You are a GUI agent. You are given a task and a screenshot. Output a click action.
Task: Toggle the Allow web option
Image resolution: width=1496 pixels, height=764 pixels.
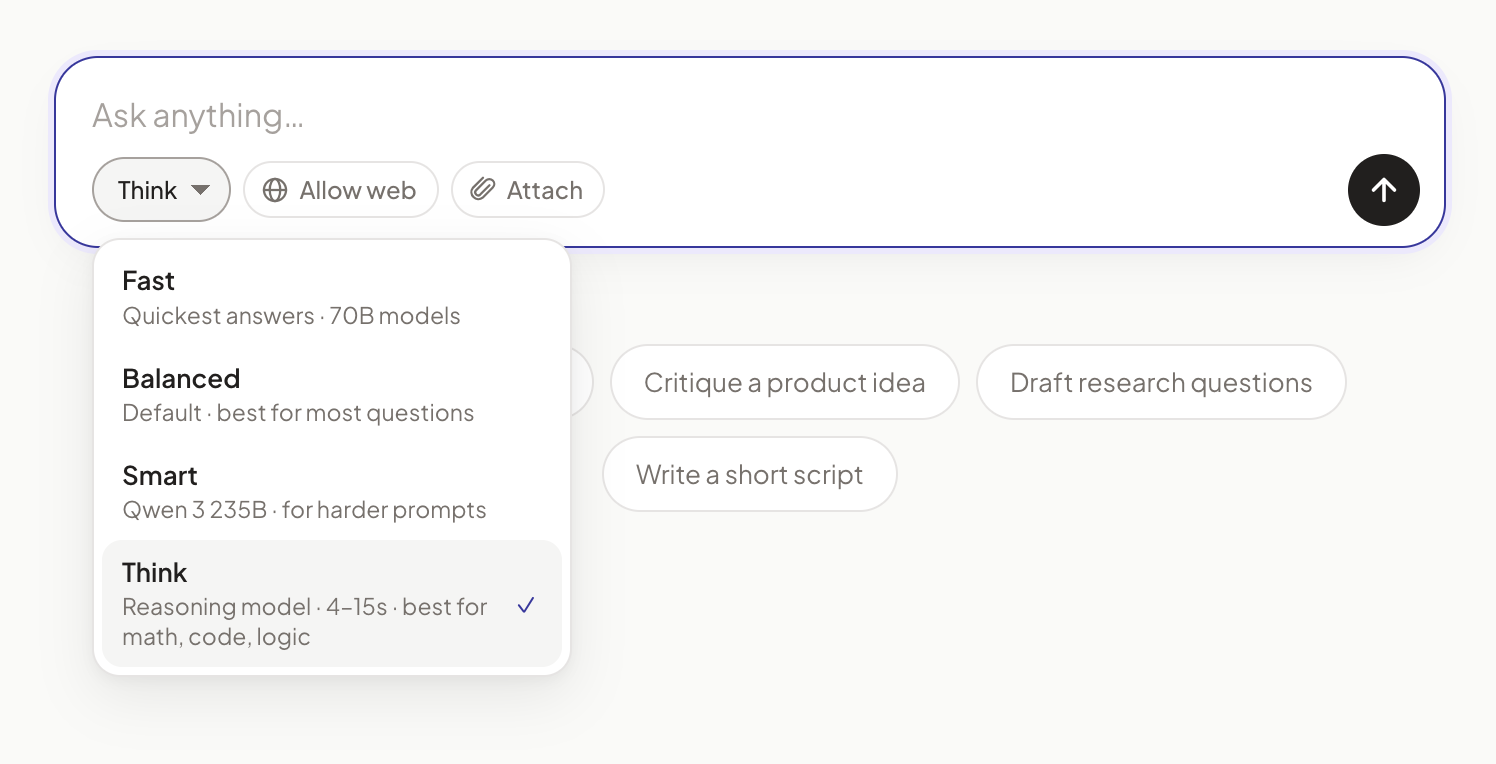pyautogui.click(x=341, y=190)
